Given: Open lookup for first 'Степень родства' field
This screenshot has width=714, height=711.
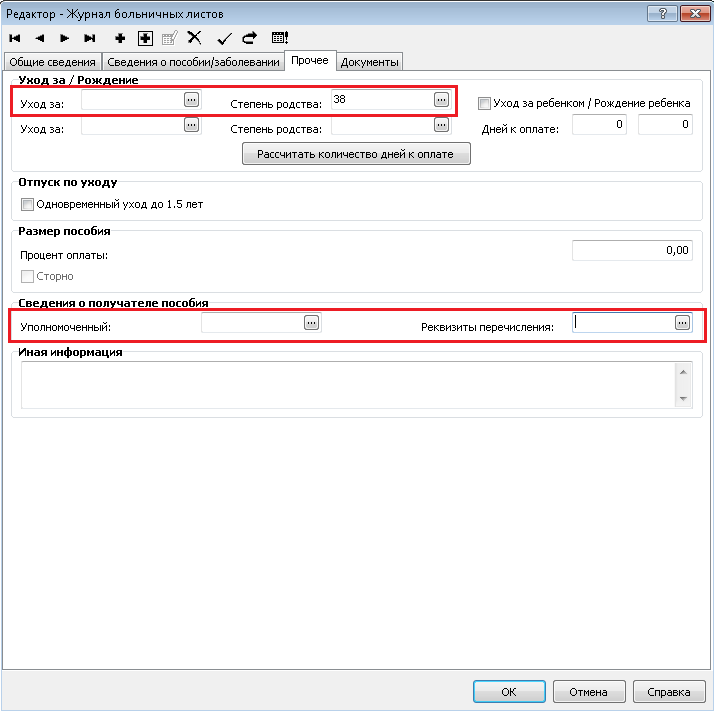Looking at the screenshot, I should (x=441, y=99).
